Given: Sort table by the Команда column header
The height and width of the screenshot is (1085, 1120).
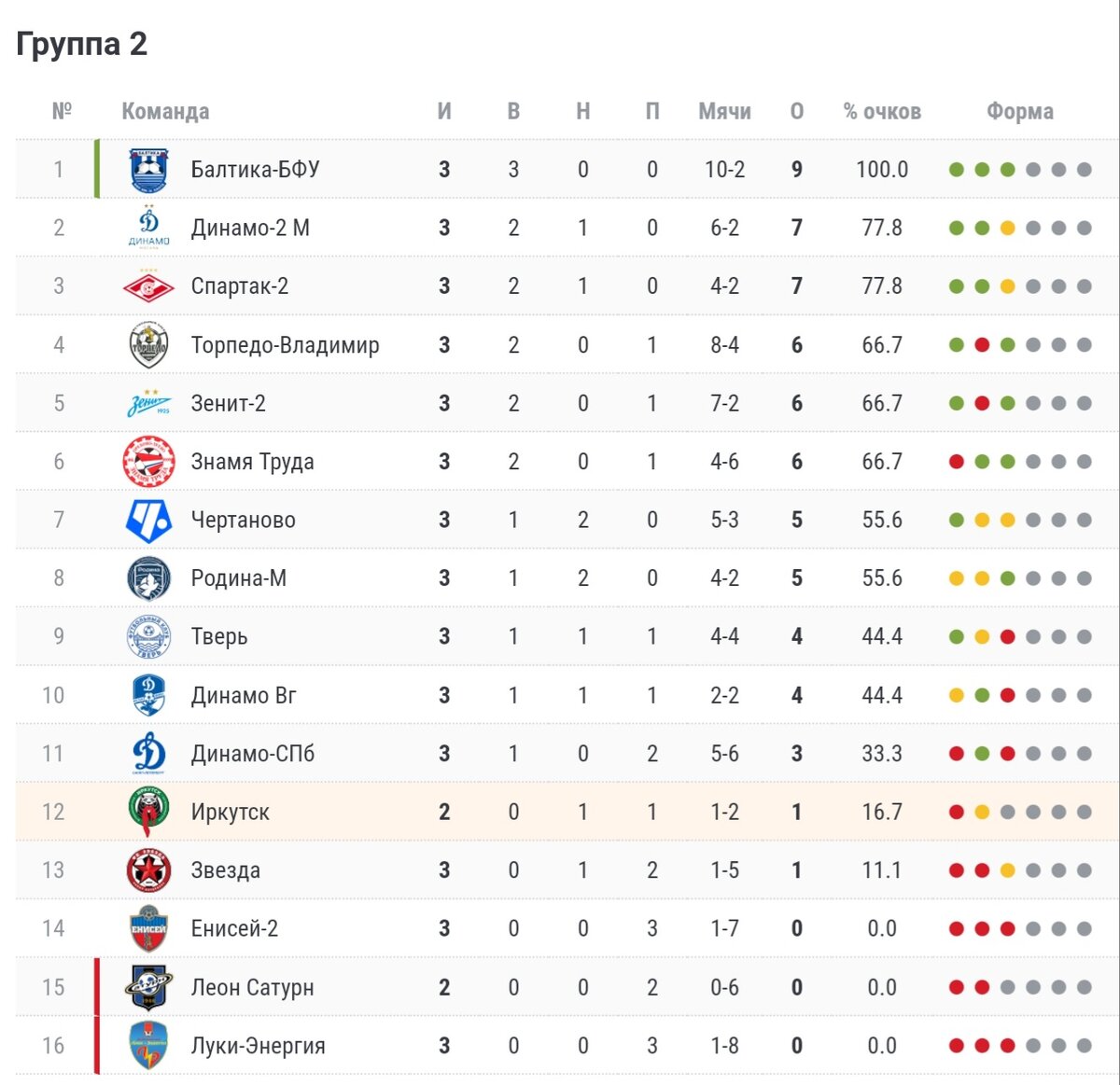Looking at the screenshot, I should [165, 111].
